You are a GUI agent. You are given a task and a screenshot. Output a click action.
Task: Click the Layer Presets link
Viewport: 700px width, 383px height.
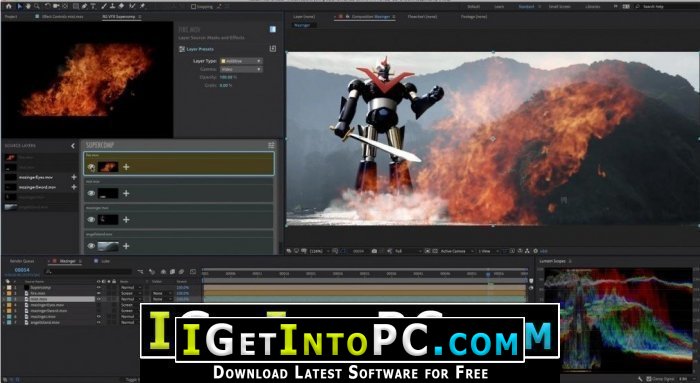click(200, 49)
